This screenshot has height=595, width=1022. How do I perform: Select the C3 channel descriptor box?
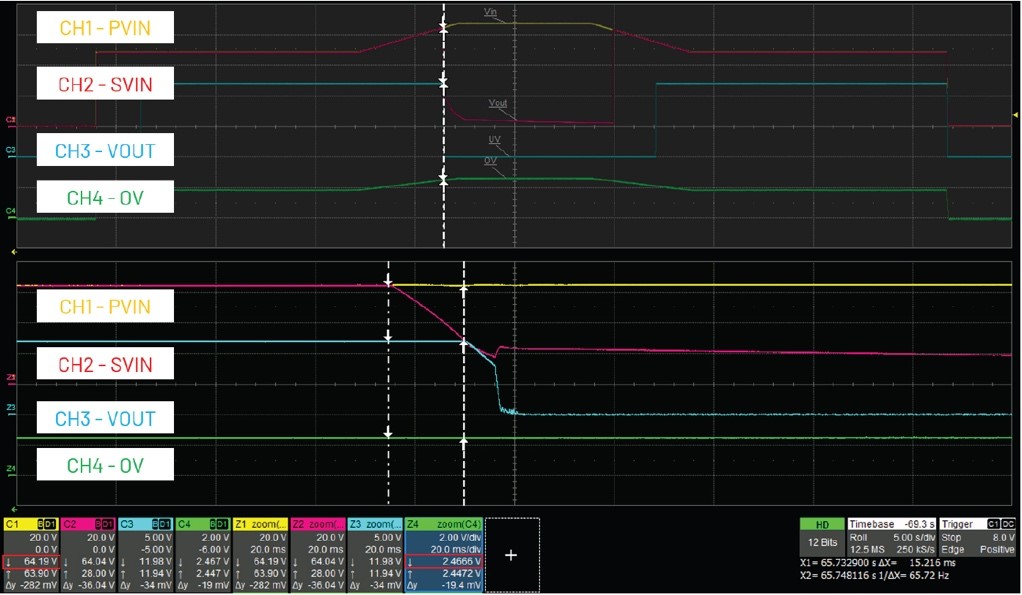[145, 555]
